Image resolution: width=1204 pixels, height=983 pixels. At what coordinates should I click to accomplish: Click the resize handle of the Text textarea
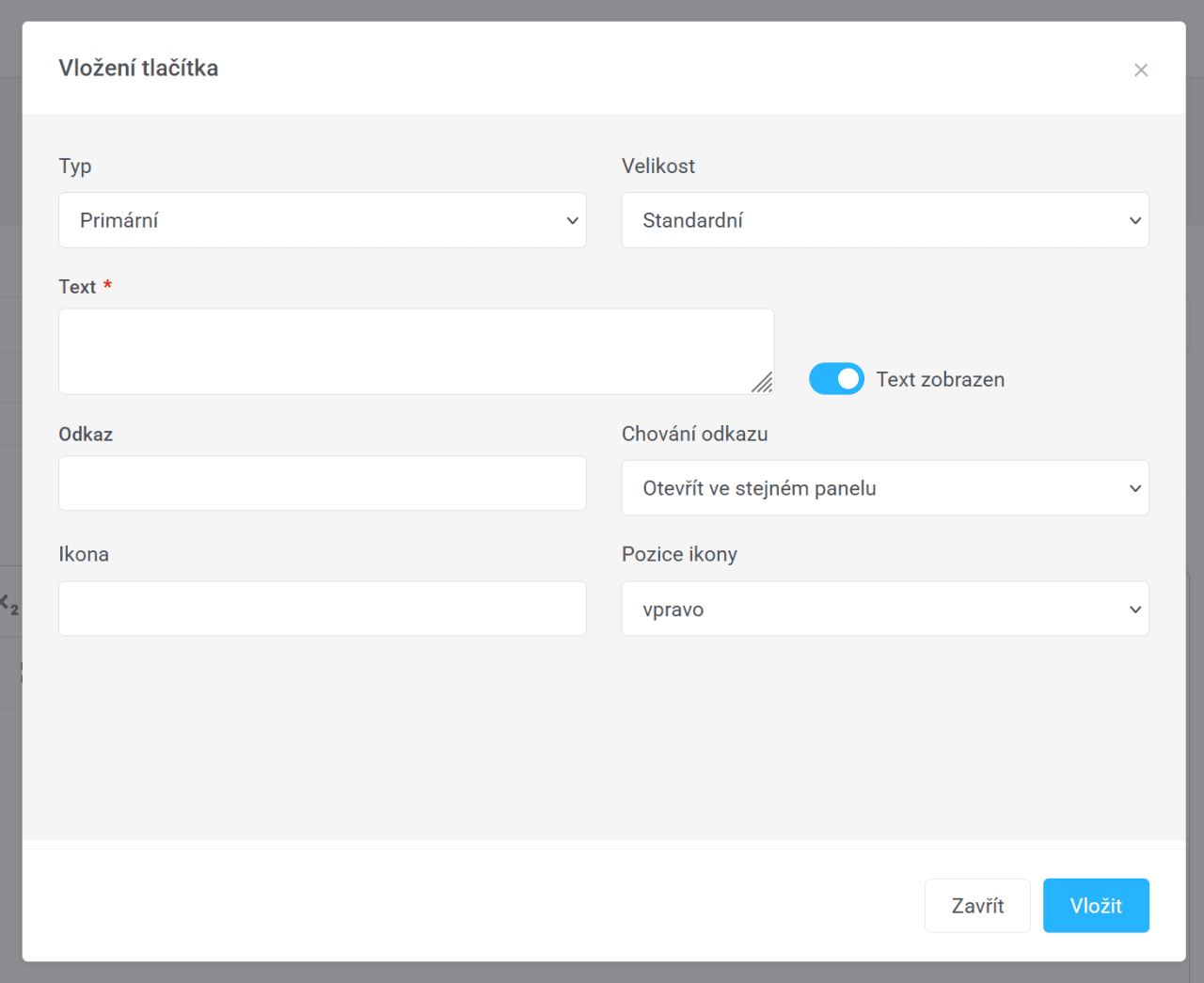point(763,383)
